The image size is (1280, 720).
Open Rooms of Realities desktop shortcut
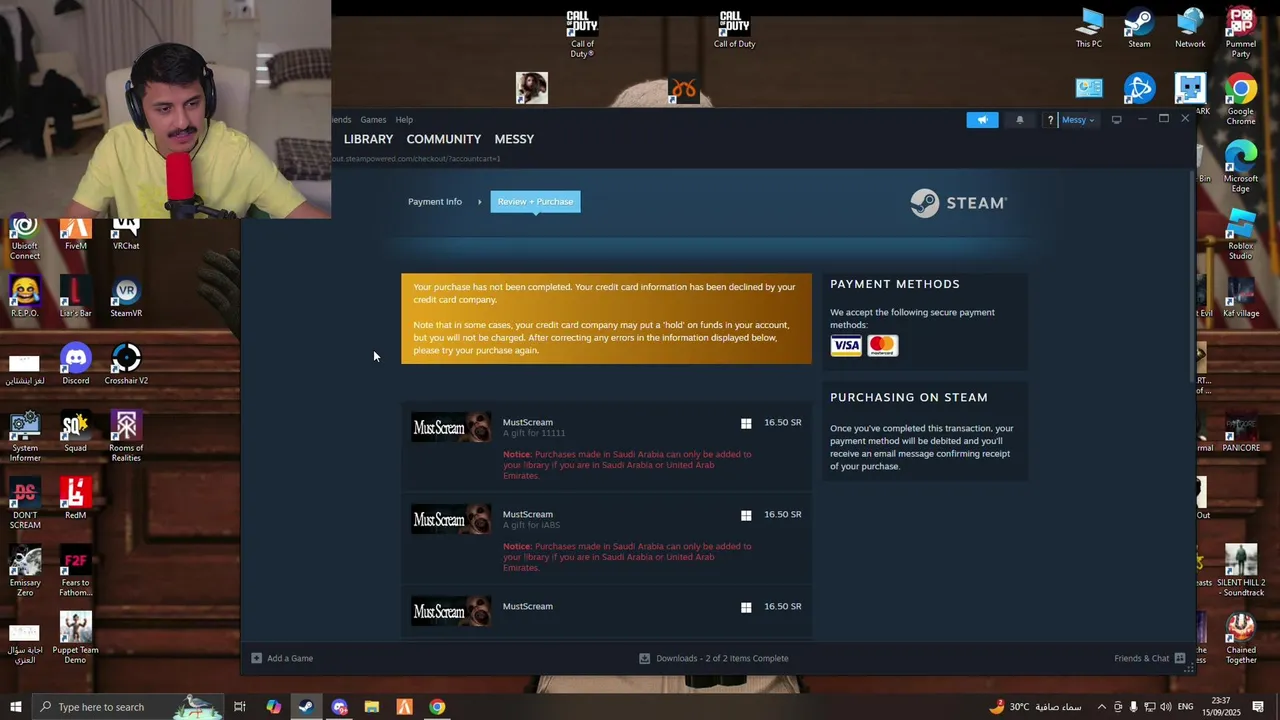click(126, 436)
